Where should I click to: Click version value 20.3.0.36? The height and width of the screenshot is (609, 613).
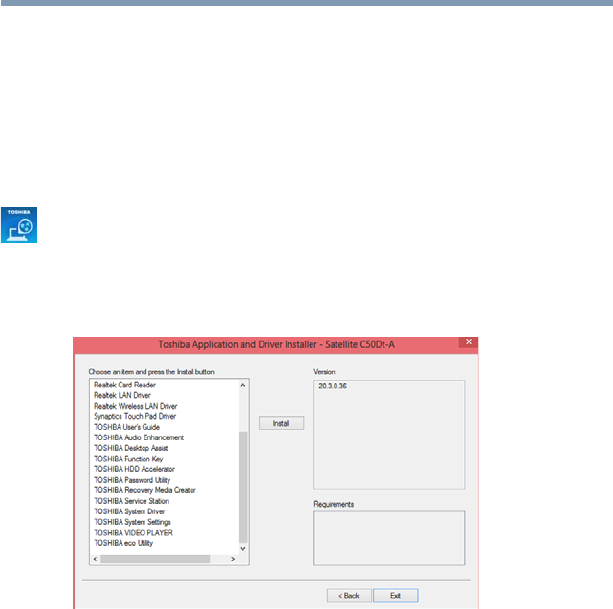(x=332, y=386)
